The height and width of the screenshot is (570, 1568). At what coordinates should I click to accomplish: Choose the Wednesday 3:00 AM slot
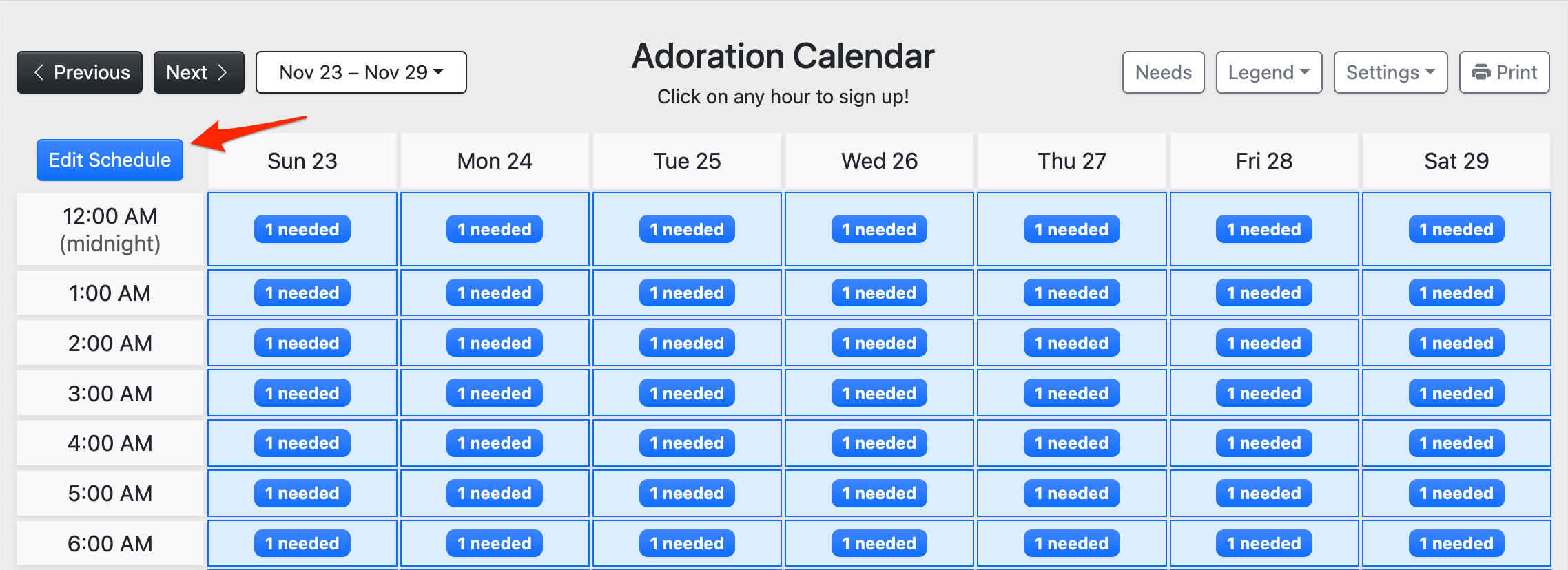tap(879, 393)
